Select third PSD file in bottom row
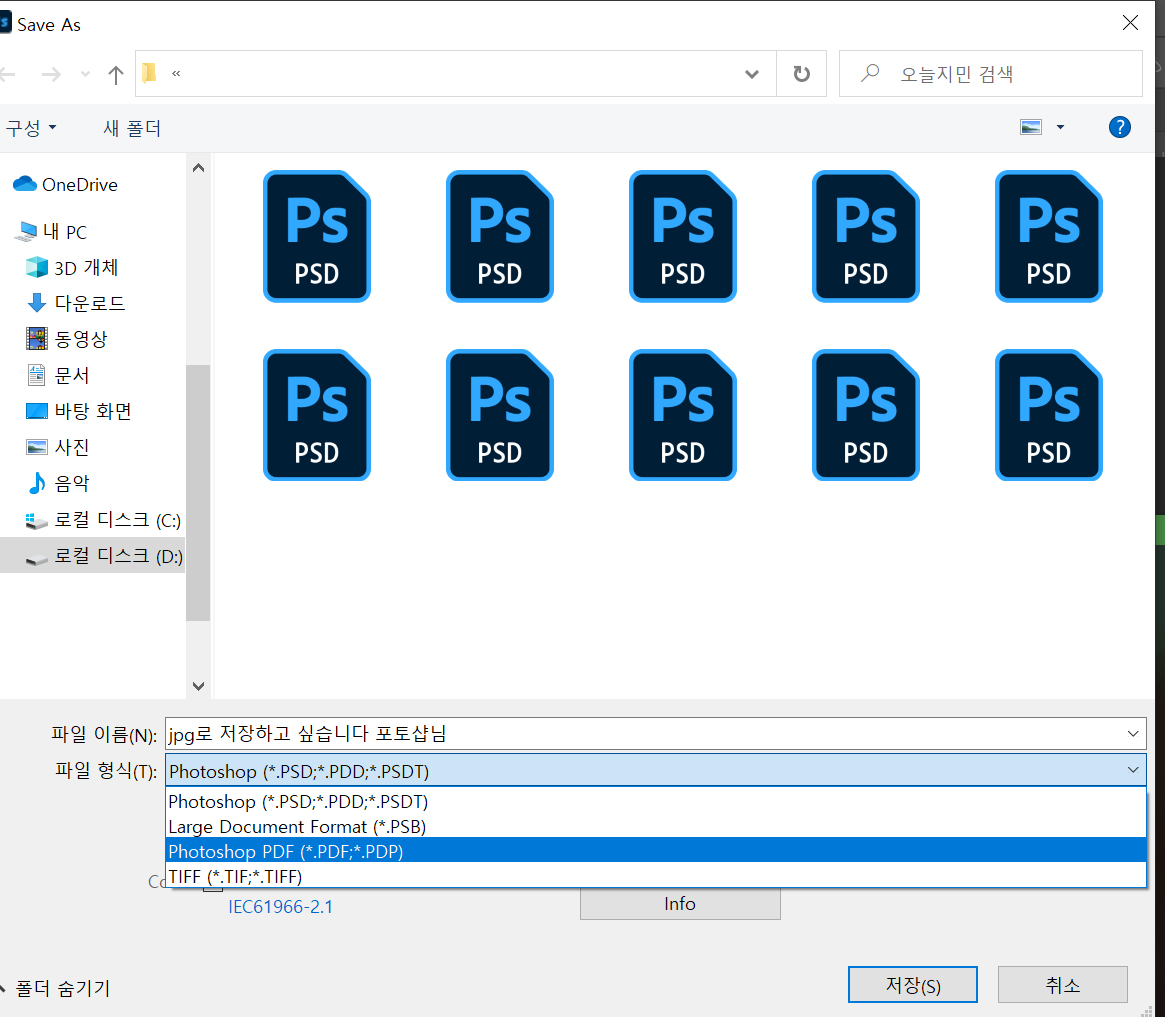1165x1017 pixels. pos(683,415)
